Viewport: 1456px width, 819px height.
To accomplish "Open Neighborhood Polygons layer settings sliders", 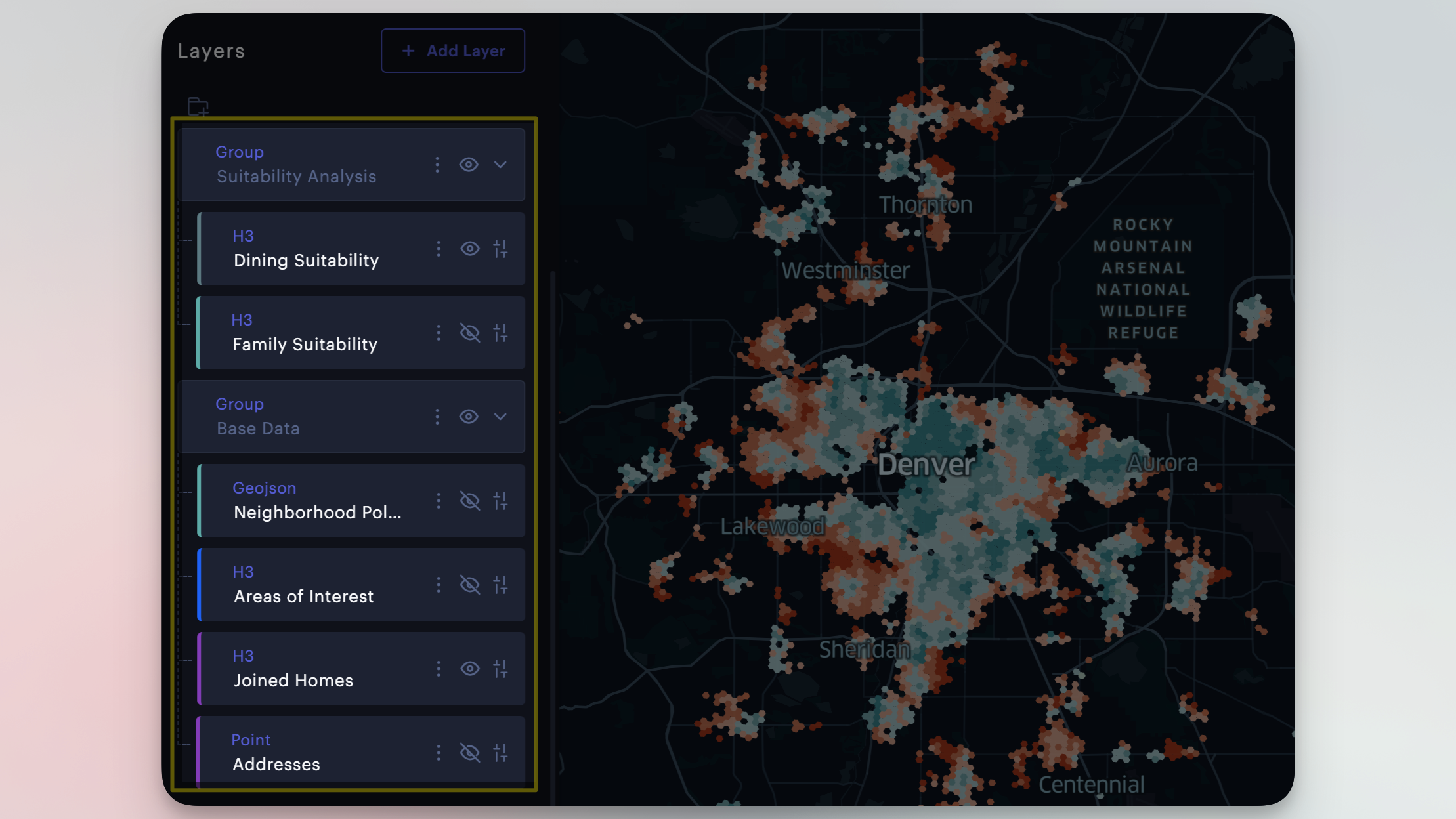I will pyautogui.click(x=500, y=501).
